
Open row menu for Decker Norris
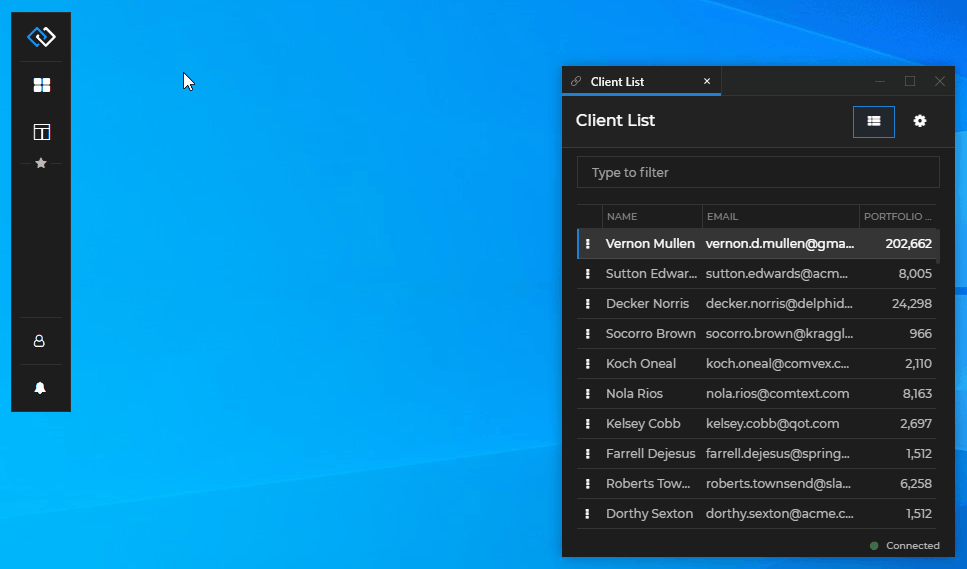[x=588, y=304]
